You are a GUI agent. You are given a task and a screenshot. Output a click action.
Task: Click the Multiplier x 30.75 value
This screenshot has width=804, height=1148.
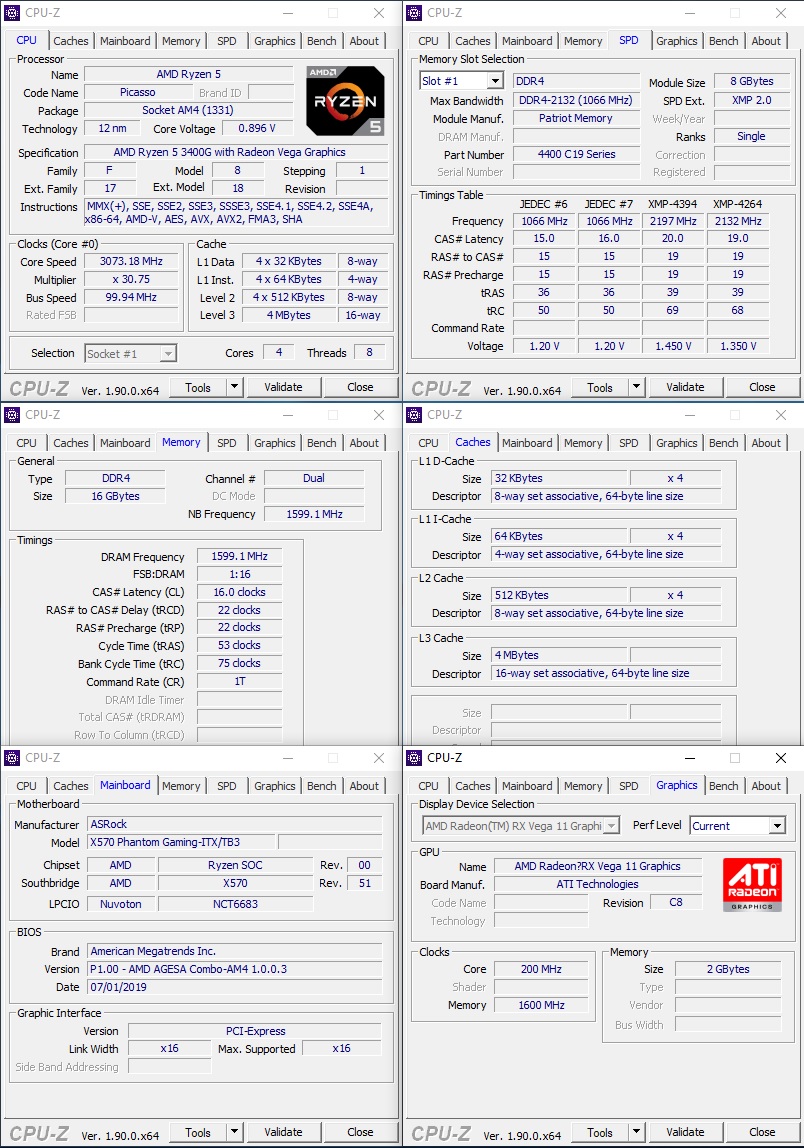[x=132, y=280]
